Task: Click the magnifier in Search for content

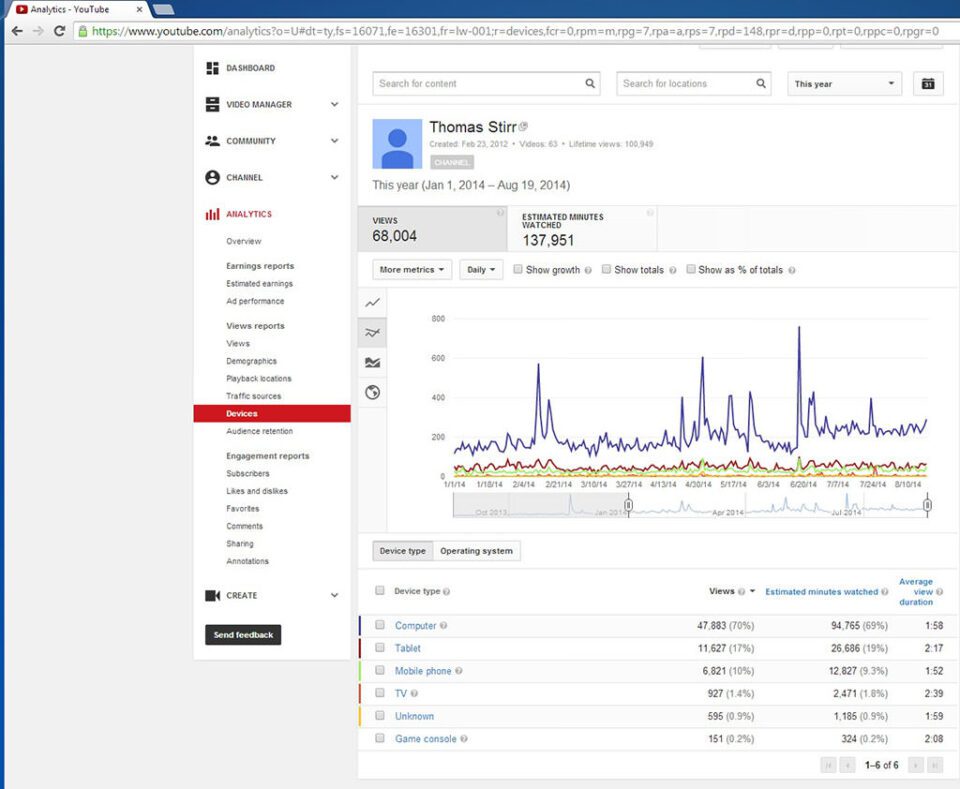Action: click(x=590, y=83)
